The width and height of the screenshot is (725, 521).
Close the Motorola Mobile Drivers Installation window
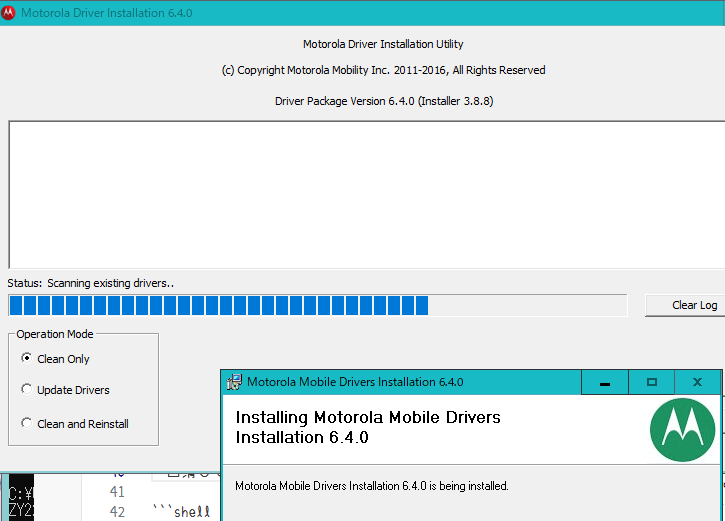point(697,382)
